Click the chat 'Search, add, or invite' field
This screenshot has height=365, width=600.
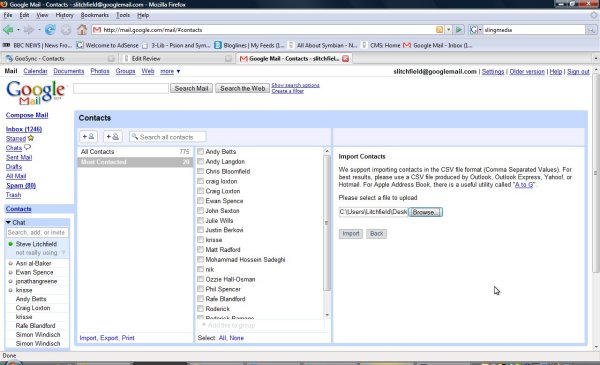coord(37,232)
